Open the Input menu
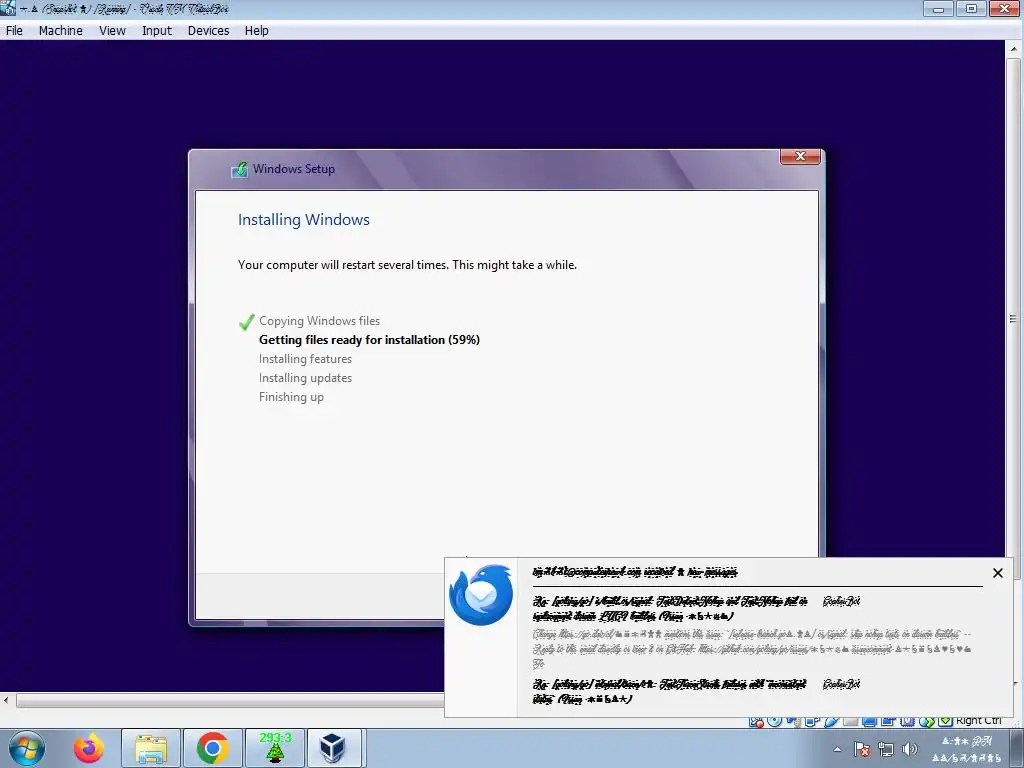This screenshot has width=1024, height=768. click(157, 31)
